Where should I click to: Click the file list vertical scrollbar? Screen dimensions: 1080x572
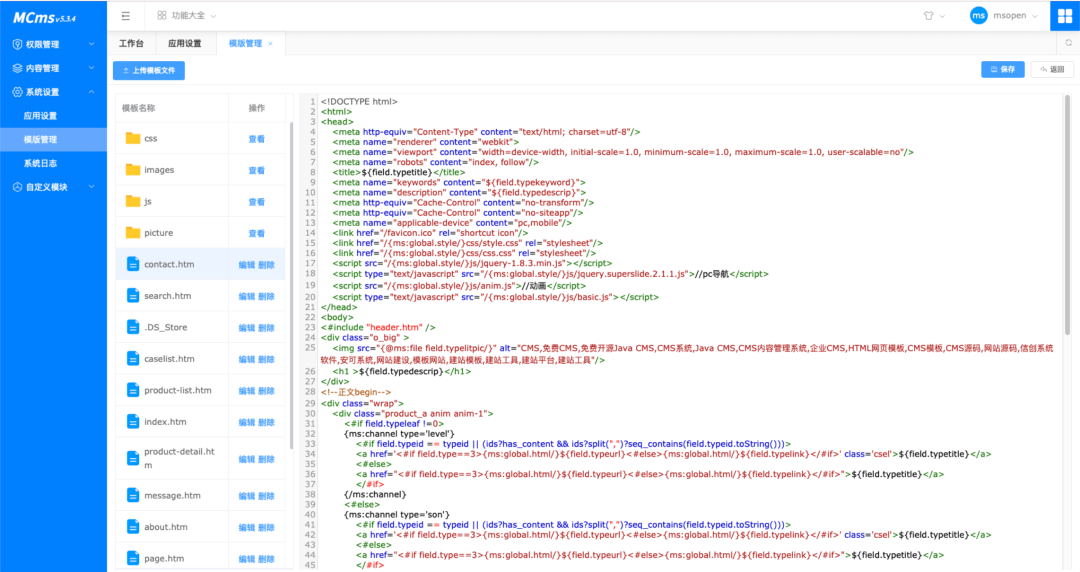coord(291,286)
